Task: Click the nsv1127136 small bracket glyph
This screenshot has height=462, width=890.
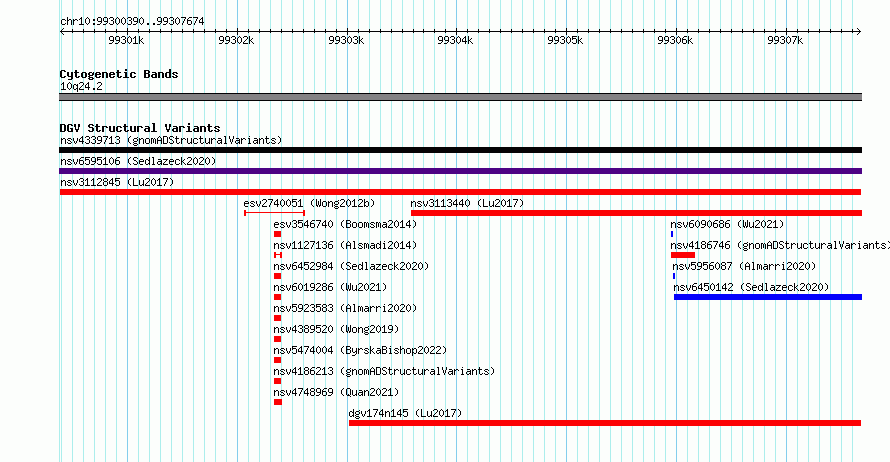Action: point(278,255)
